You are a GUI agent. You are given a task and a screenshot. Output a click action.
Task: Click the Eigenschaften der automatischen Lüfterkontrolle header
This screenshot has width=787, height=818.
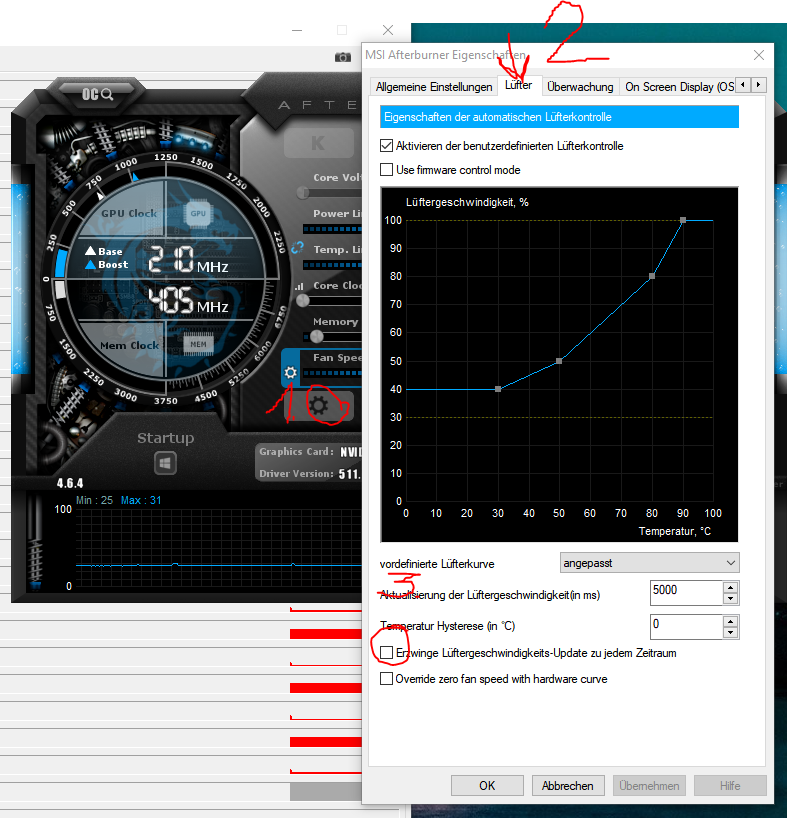[560, 117]
